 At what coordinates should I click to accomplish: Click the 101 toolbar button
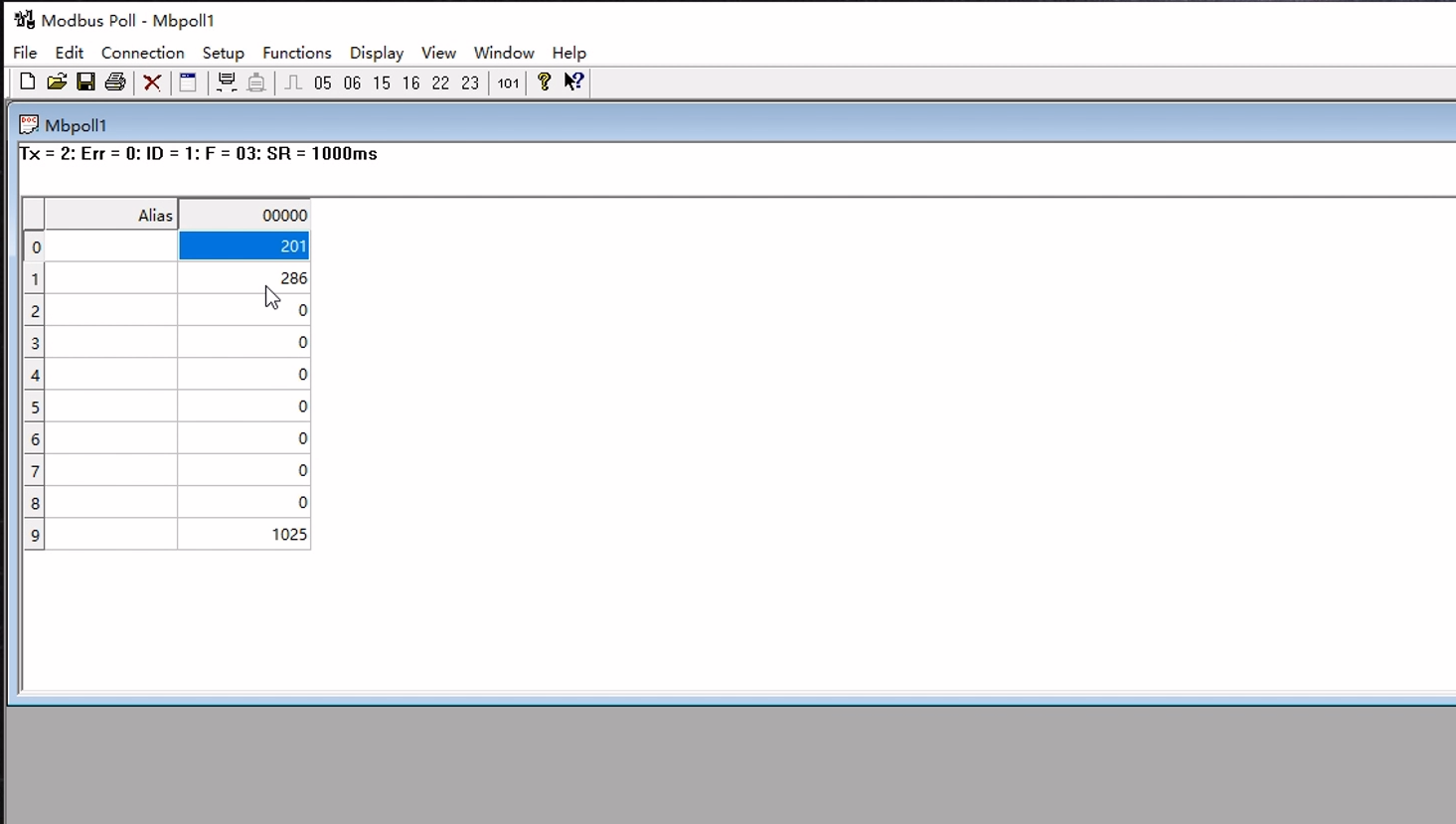tap(508, 83)
